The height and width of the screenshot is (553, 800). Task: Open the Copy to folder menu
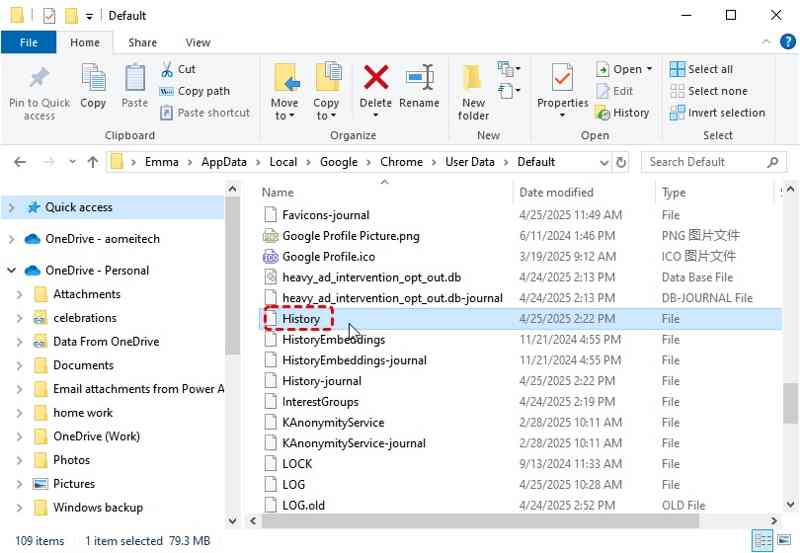[x=327, y=92]
